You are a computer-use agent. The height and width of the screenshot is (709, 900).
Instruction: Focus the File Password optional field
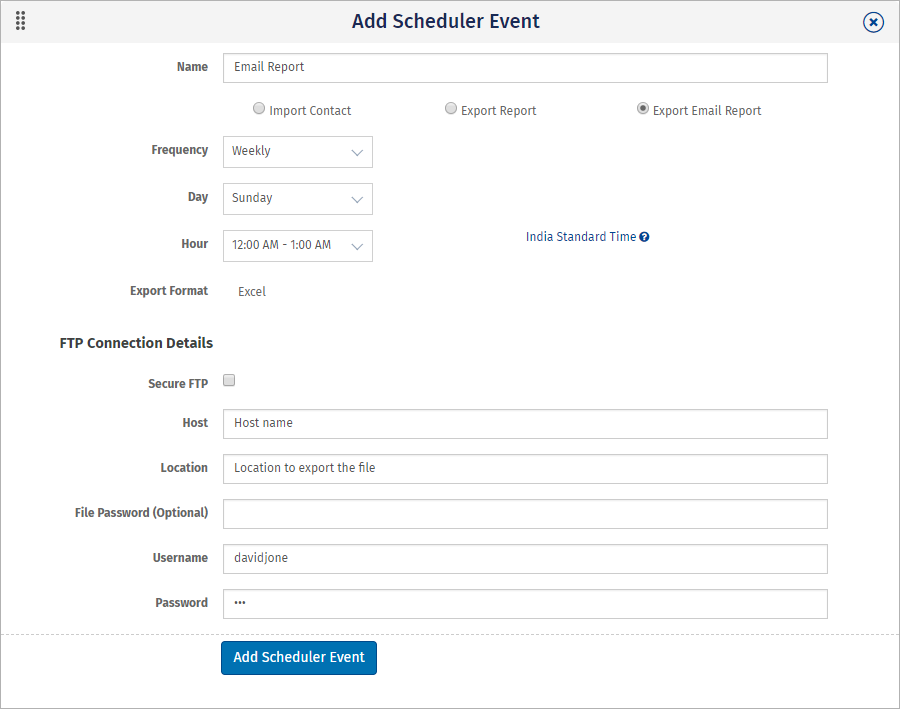click(525, 514)
